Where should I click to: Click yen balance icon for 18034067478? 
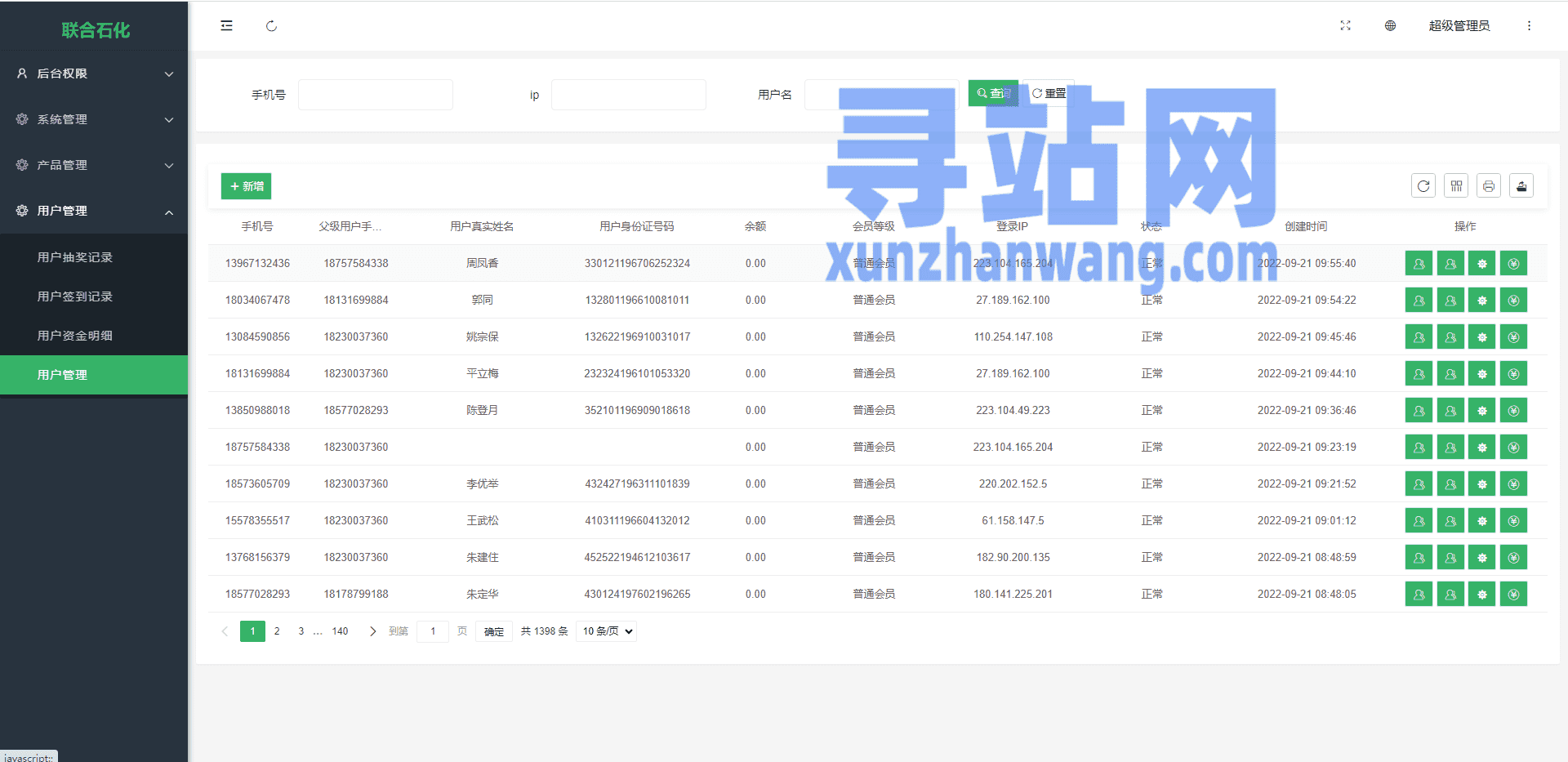point(1513,301)
